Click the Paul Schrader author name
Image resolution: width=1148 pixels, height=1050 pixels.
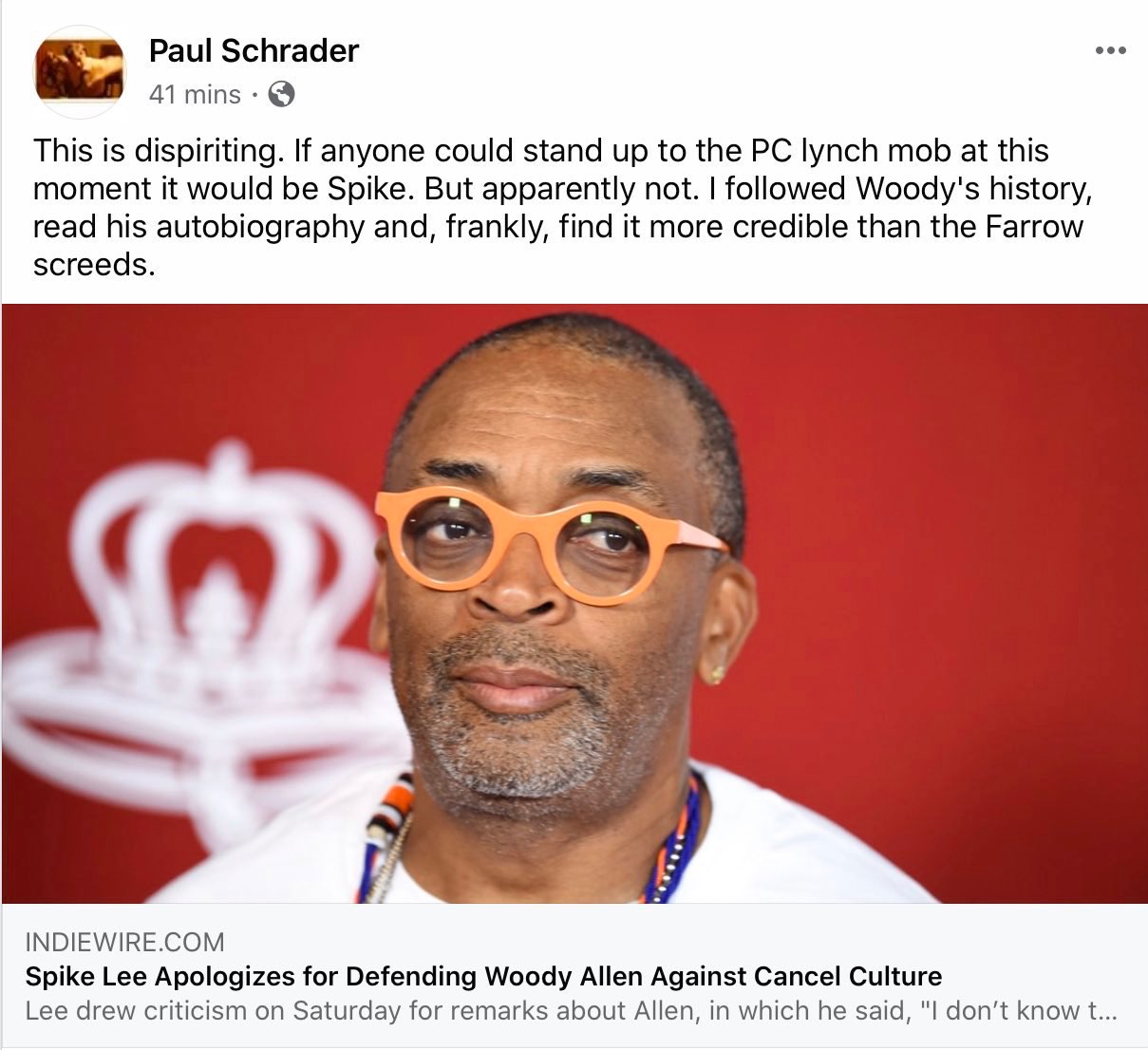click(x=254, y=50)
